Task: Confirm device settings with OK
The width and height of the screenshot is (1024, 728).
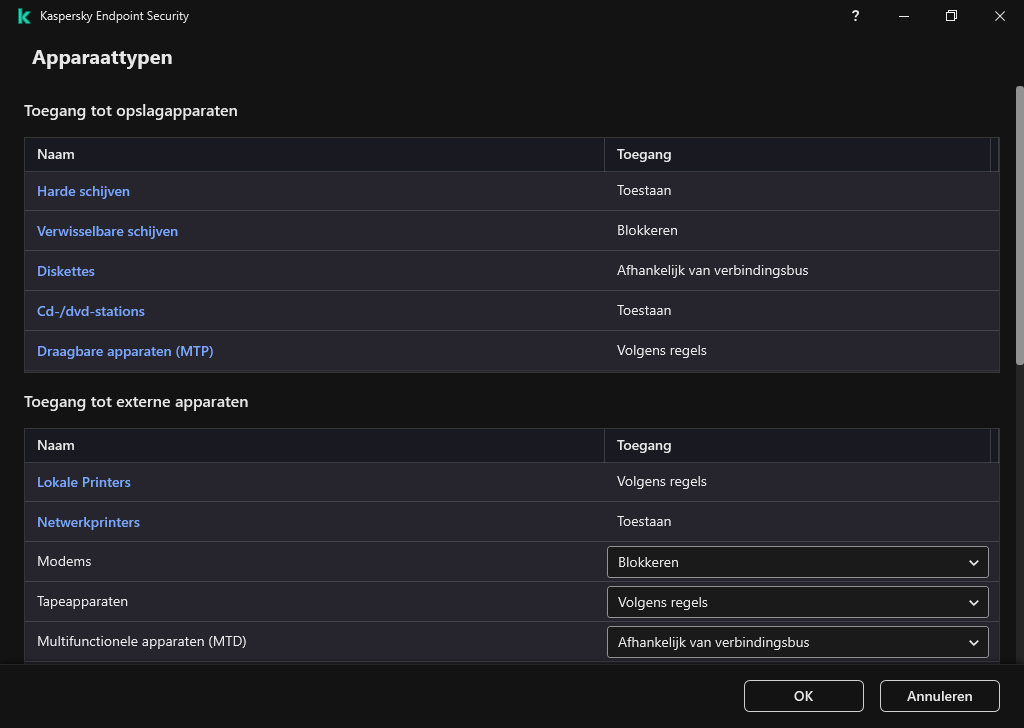Action: click(803, 696)
